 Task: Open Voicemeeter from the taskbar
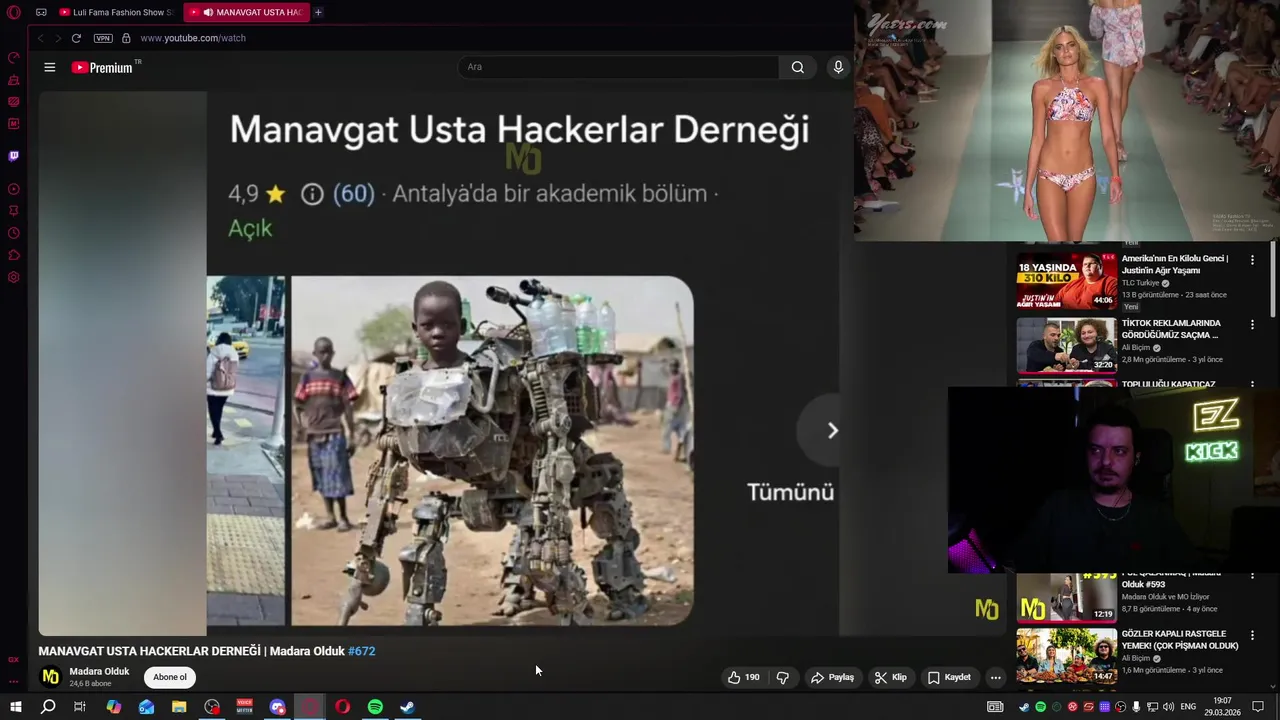[x=245, y=707]
